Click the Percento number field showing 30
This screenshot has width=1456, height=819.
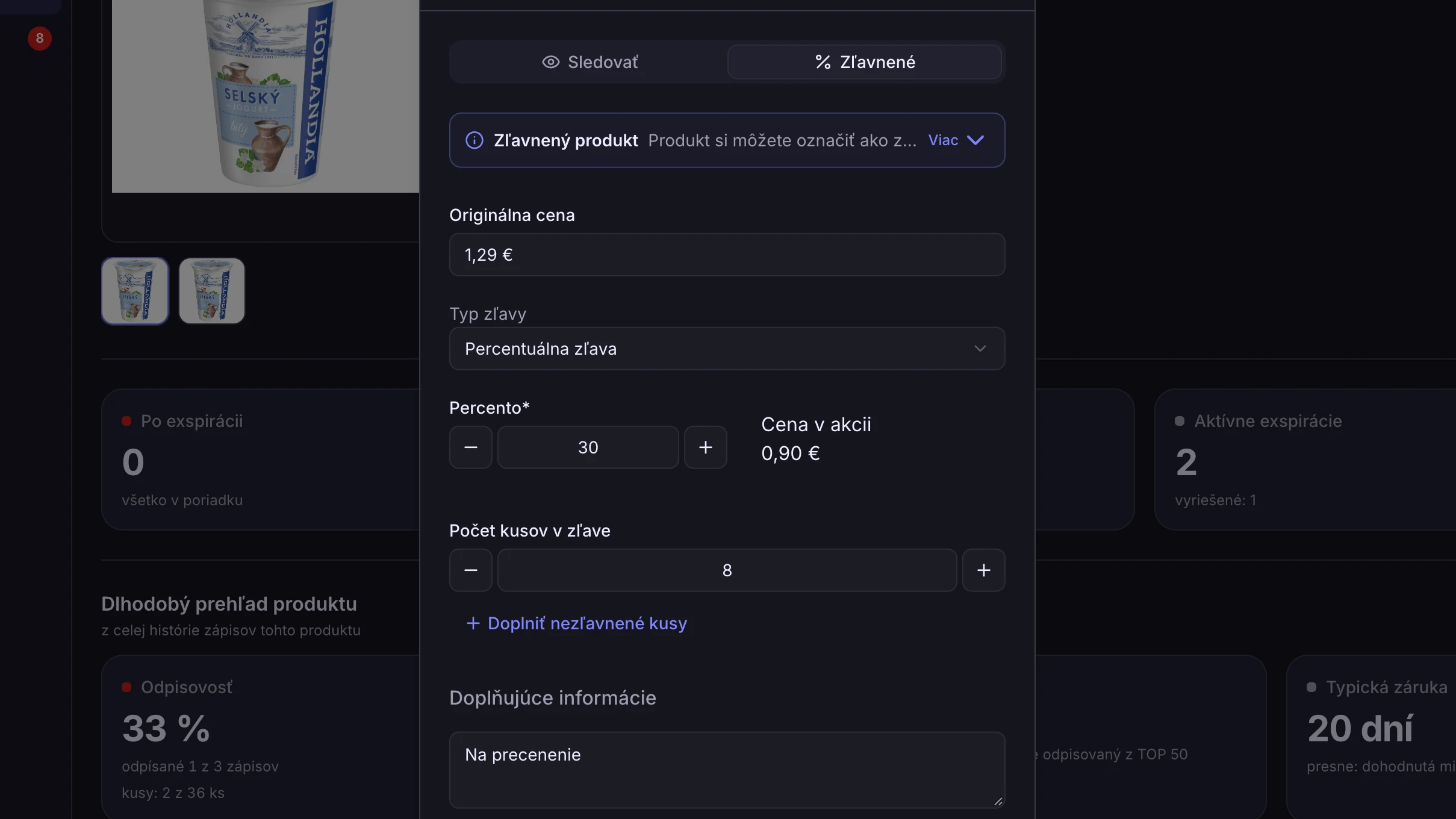point(588,447)
